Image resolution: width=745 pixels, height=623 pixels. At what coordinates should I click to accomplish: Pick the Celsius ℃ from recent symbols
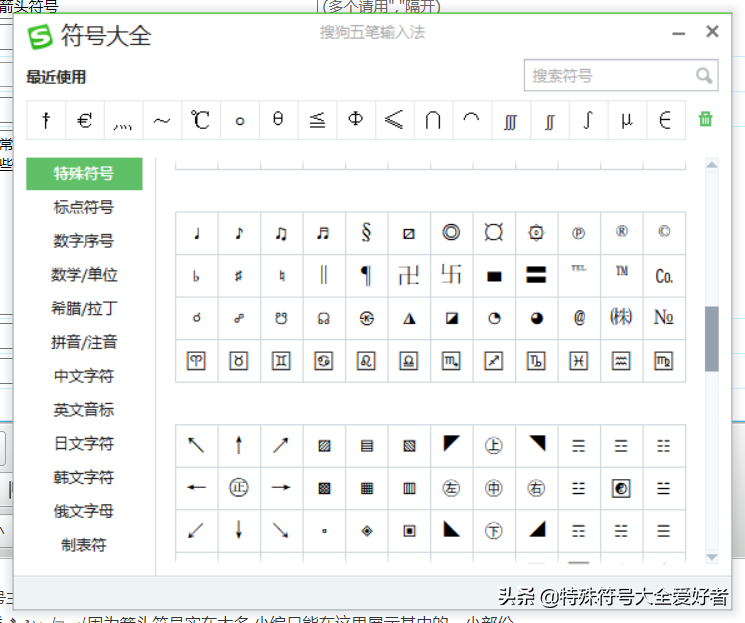200,120
